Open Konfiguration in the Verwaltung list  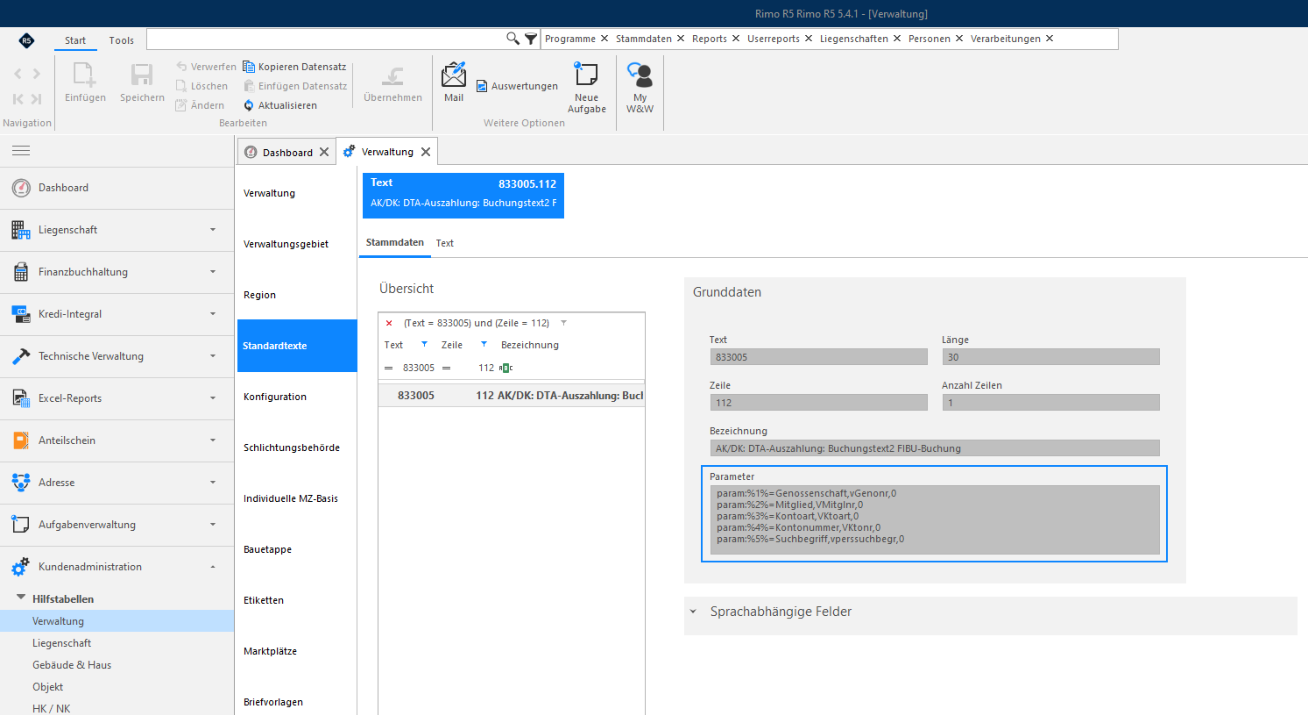tap(297, 397)
